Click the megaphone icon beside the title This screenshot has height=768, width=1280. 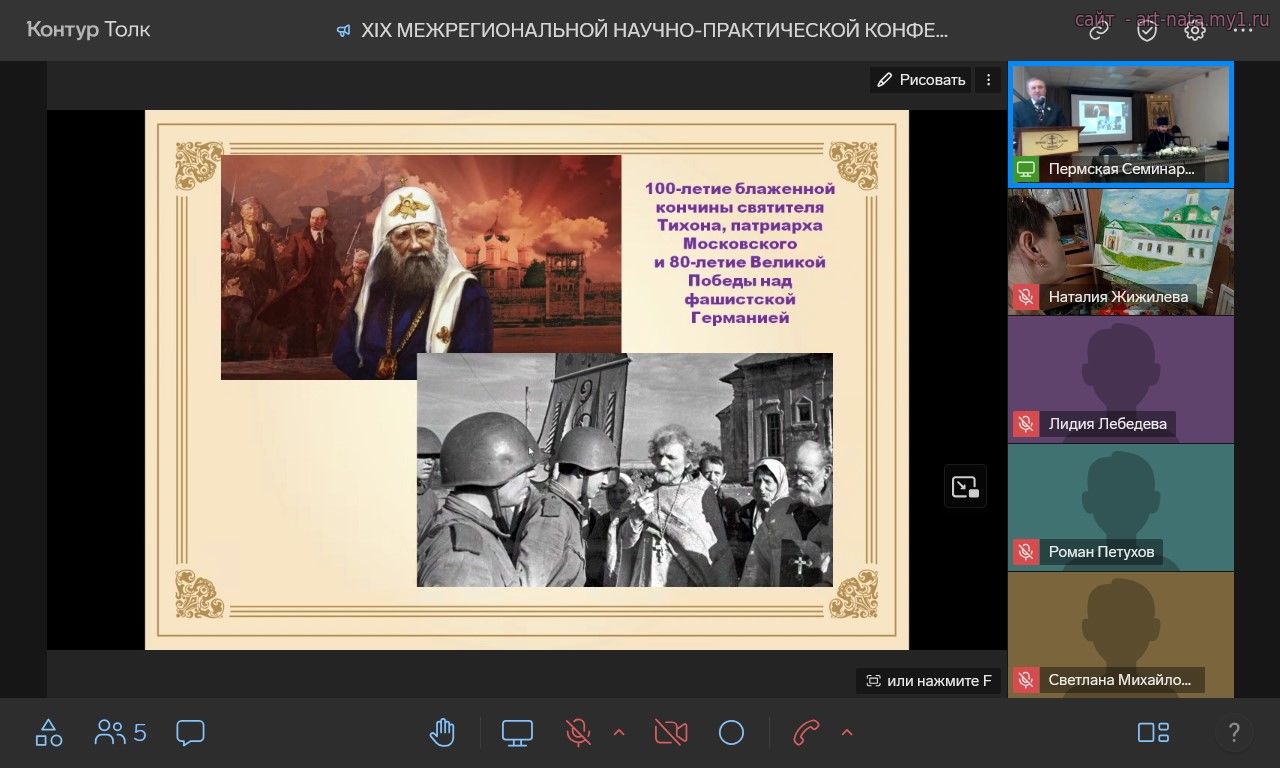coord(343,31)
